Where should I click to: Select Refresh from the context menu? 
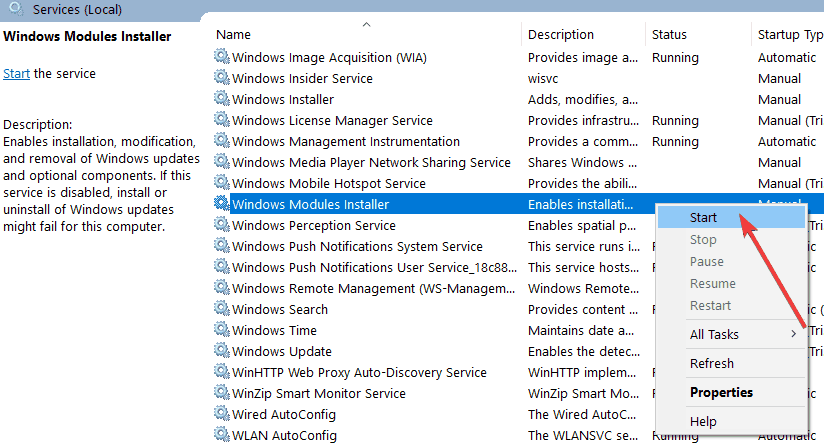point(731,363)
